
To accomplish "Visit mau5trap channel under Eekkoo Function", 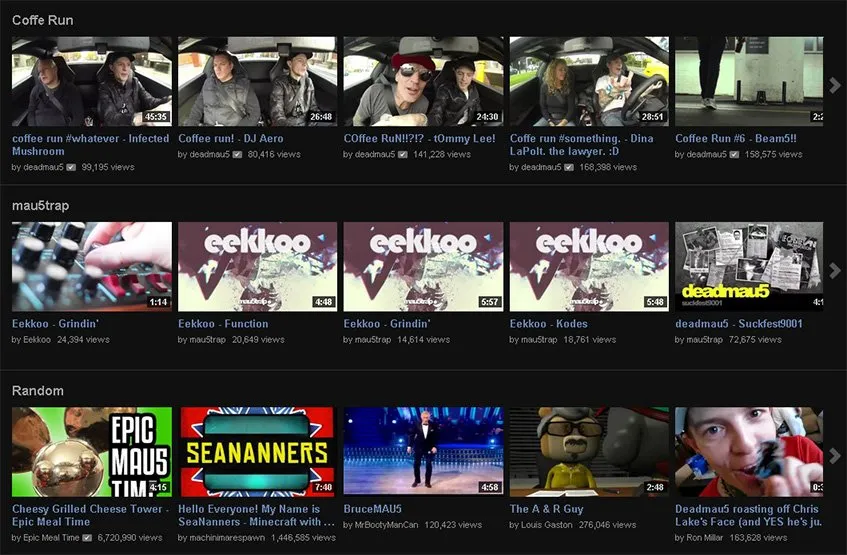I will (x=207, y=340).
